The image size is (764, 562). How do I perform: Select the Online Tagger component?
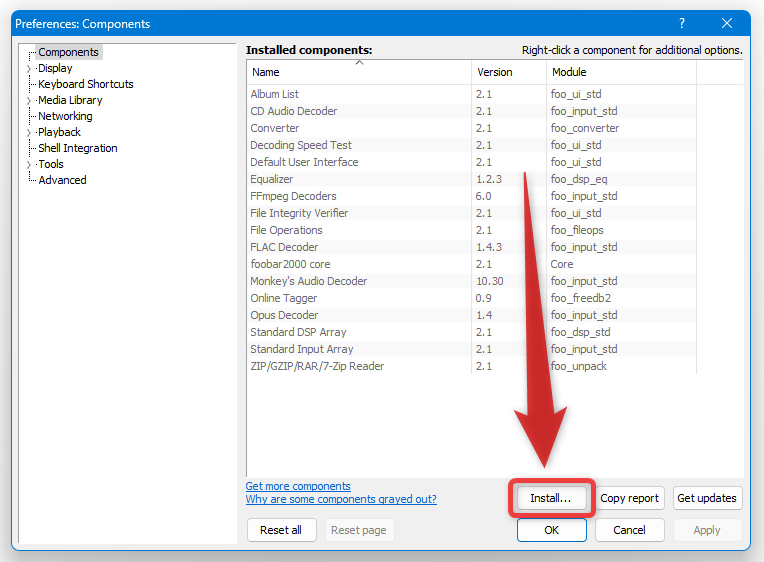[x=471, y=298]
